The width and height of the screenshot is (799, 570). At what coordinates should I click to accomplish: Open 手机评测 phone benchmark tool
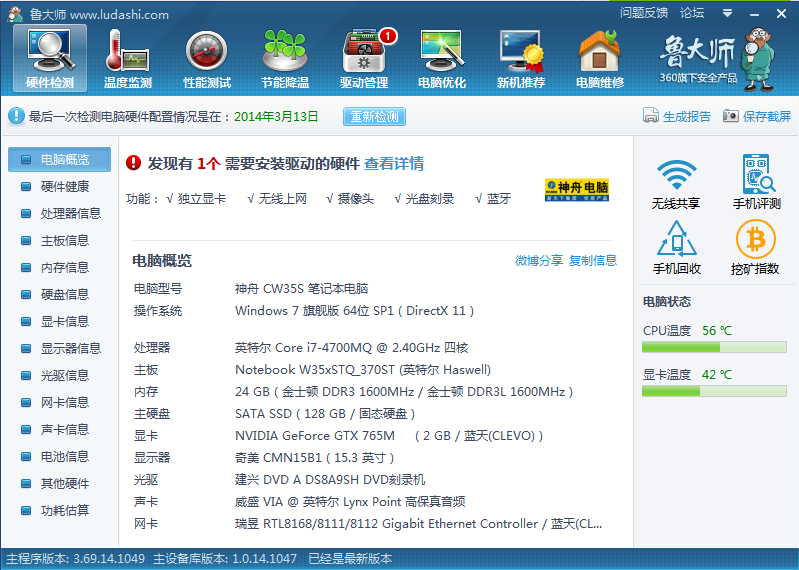pos(757,182)
